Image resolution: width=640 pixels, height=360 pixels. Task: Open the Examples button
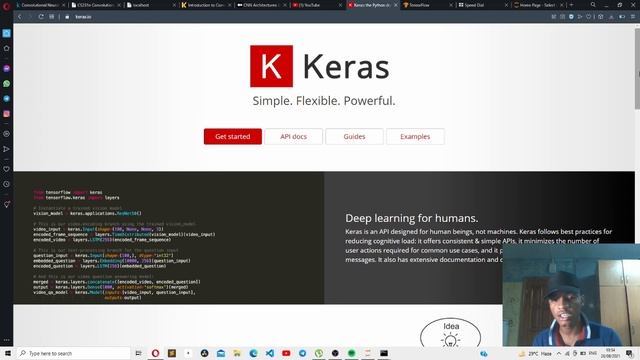(415, 137)
